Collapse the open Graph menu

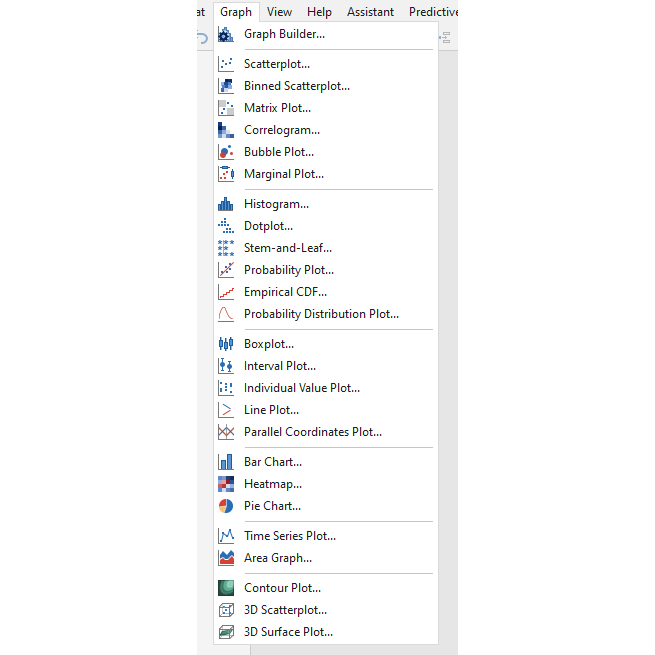coord(237,12)
